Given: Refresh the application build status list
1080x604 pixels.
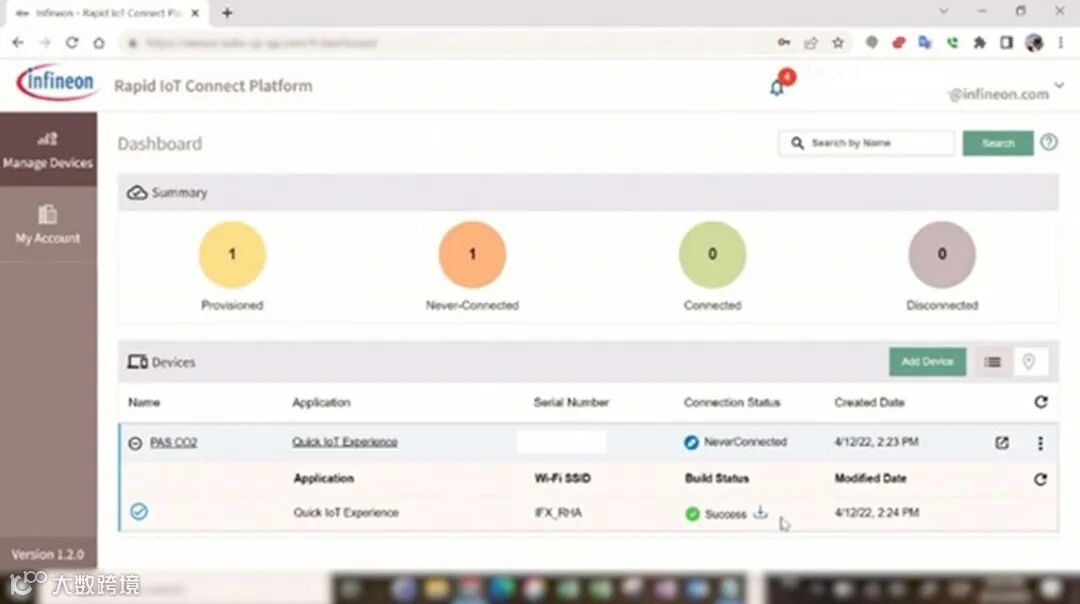Looking at the screenshot, I should tap(1040, 479).
